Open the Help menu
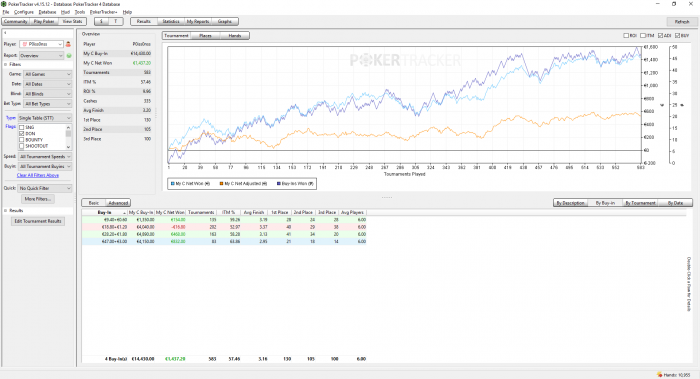This screenshot has height=379, width=700. coord(127,12)
